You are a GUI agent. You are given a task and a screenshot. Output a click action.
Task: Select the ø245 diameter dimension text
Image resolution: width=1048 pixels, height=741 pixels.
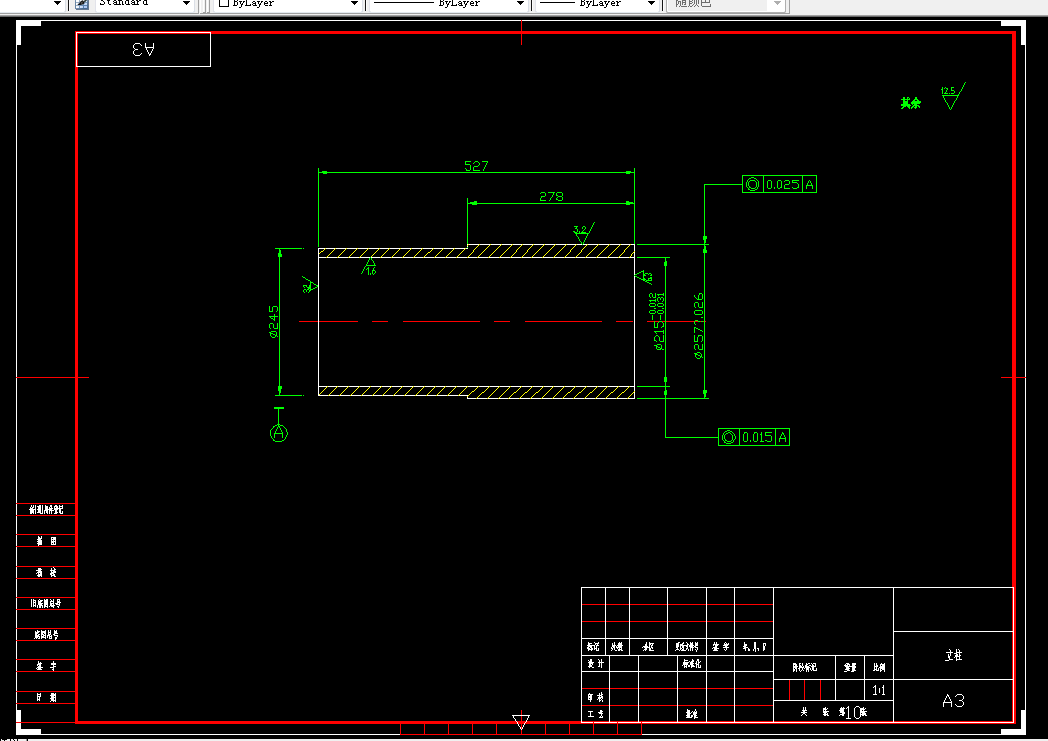(273, 322)
